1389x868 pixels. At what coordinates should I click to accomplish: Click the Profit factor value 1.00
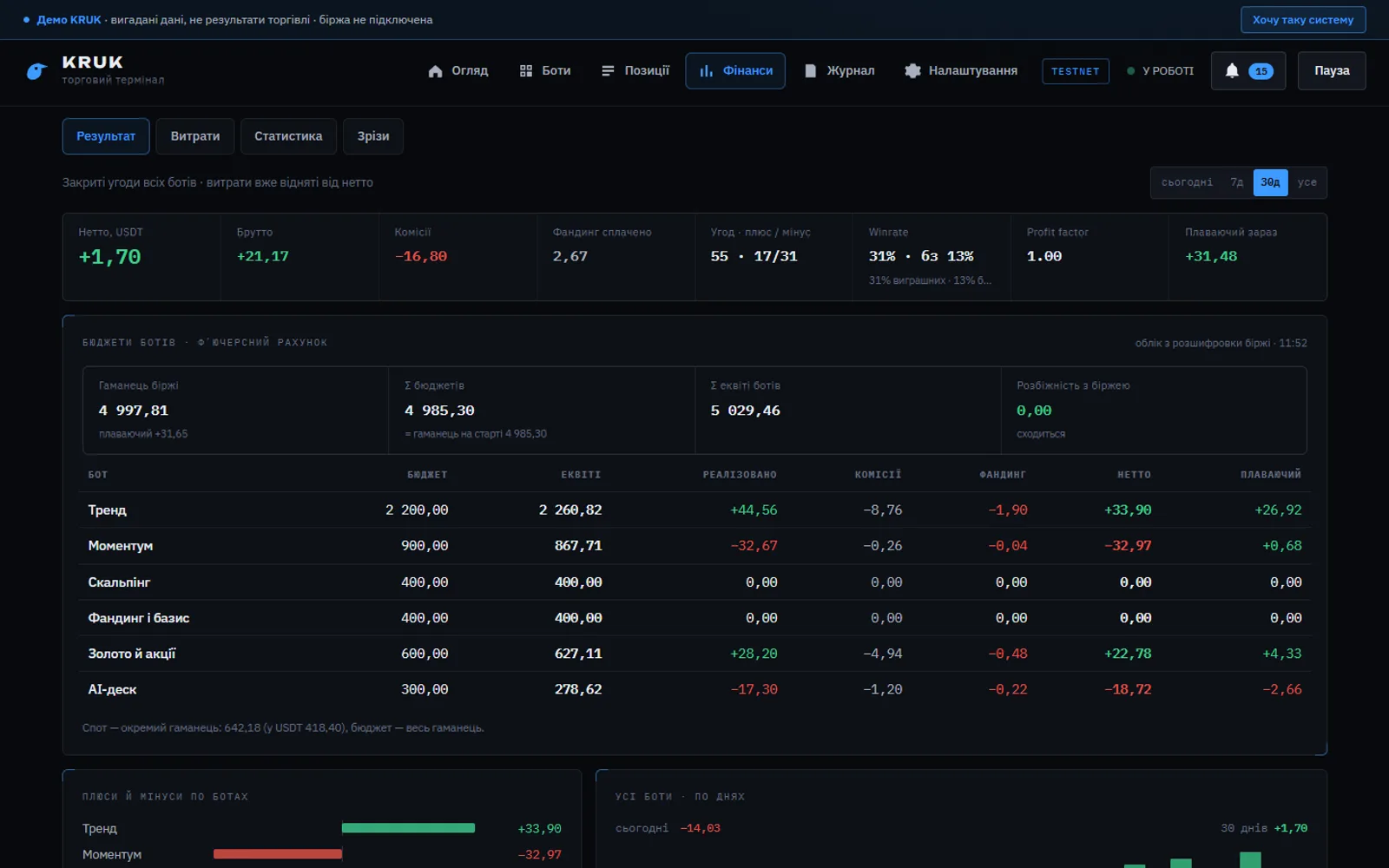pyautogui.click(x=1044, y=256)
